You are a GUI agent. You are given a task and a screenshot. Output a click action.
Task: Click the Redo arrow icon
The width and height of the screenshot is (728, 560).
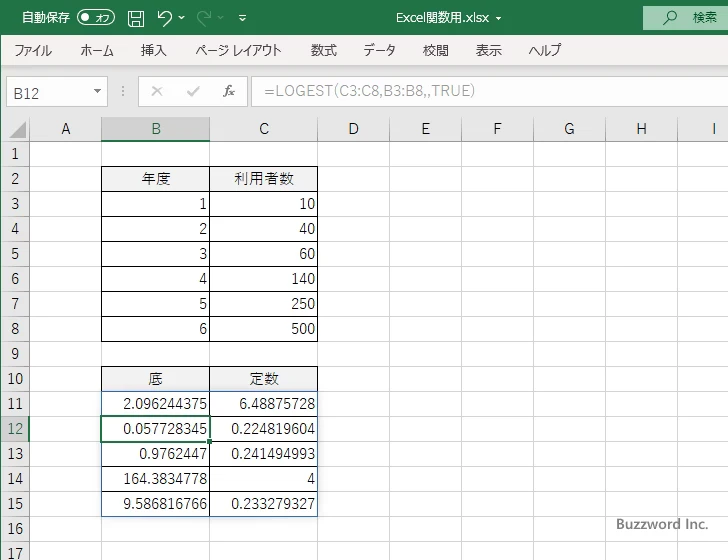coord(203,18)
